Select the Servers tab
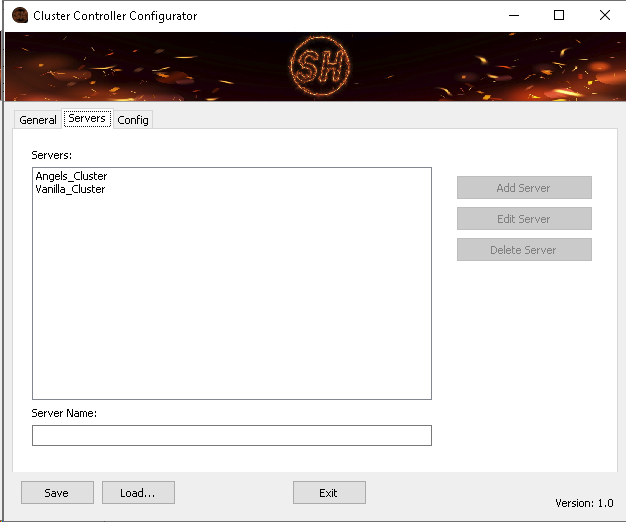 coord(87,119)
